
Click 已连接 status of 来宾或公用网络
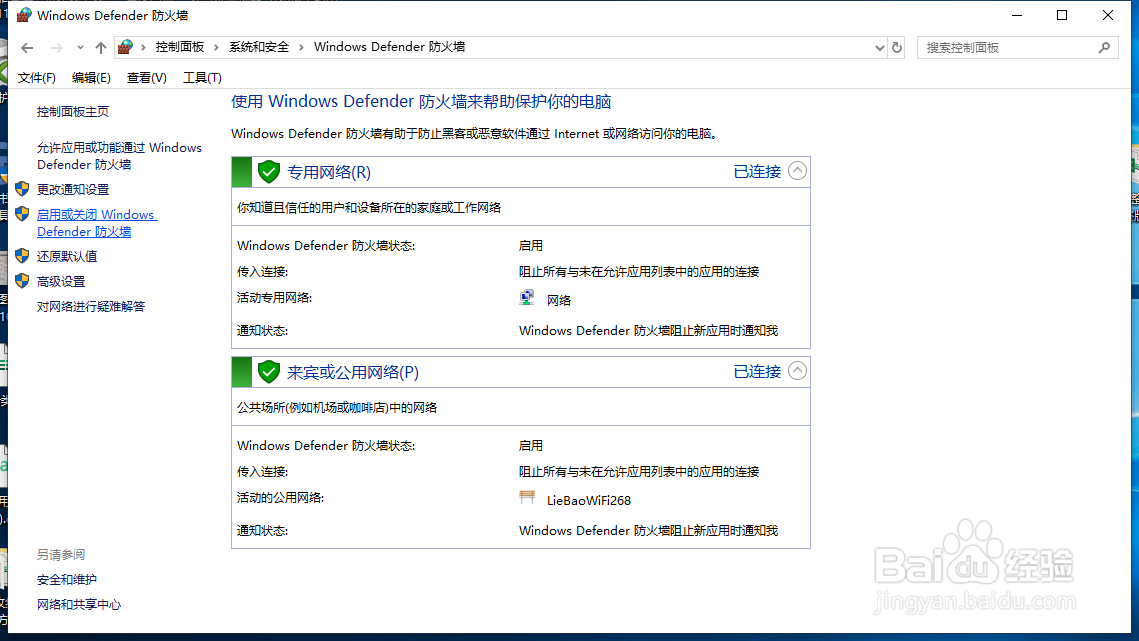point(757,371)
